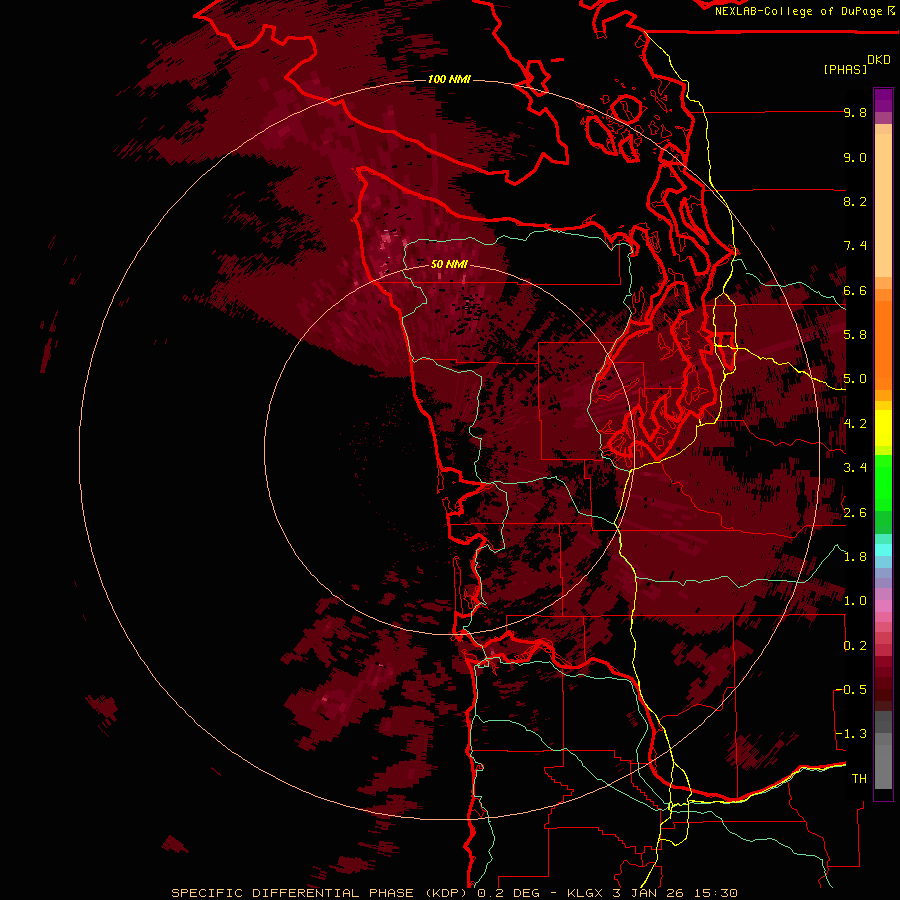Click the 3.4 scale value
Image resolution: width=900 pixels, height=900 pixels.
[855, 468]
